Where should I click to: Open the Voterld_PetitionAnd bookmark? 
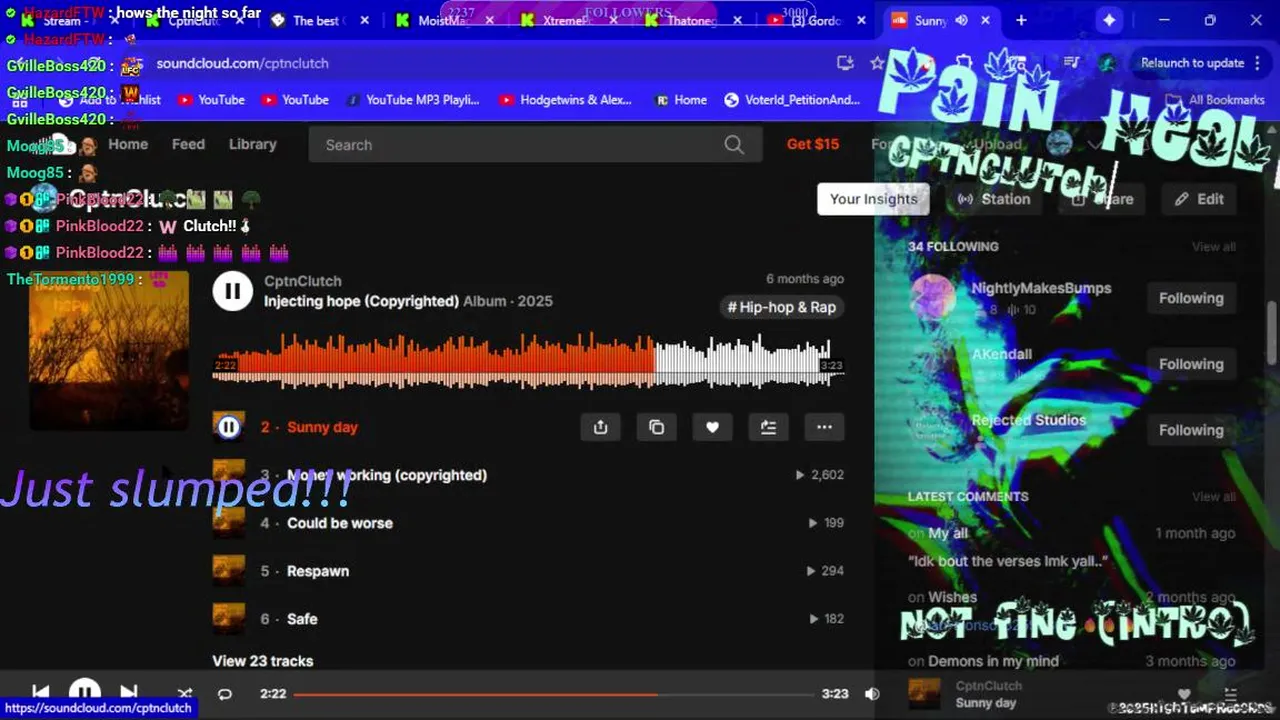(791, 100)
